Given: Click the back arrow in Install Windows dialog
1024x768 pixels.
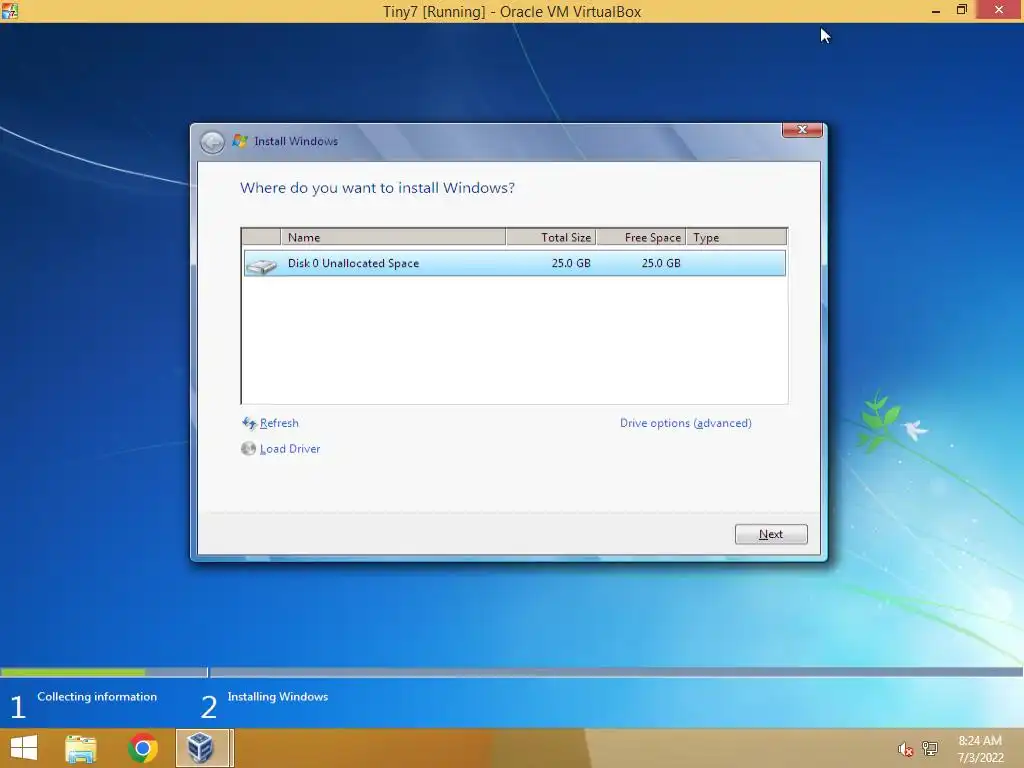Looking at the screenshot, I should [x=212, y=142].
